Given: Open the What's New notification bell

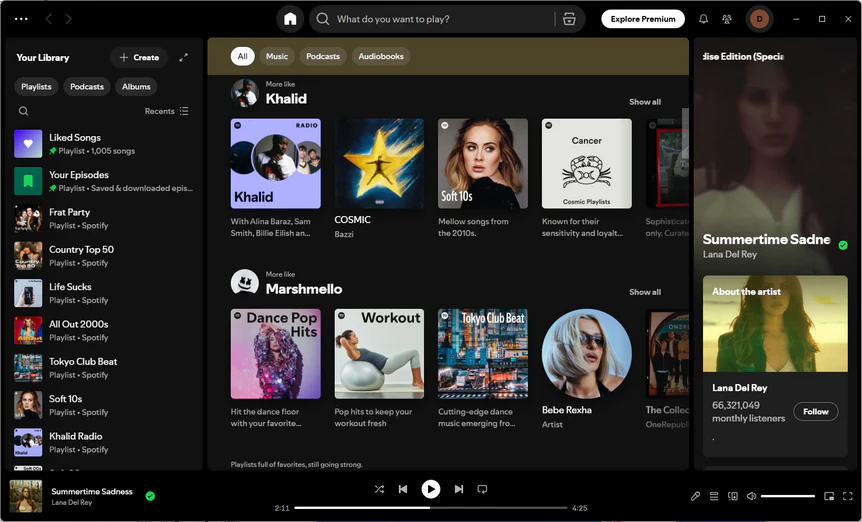Looking at the screenshot, I should pos(703,19).
